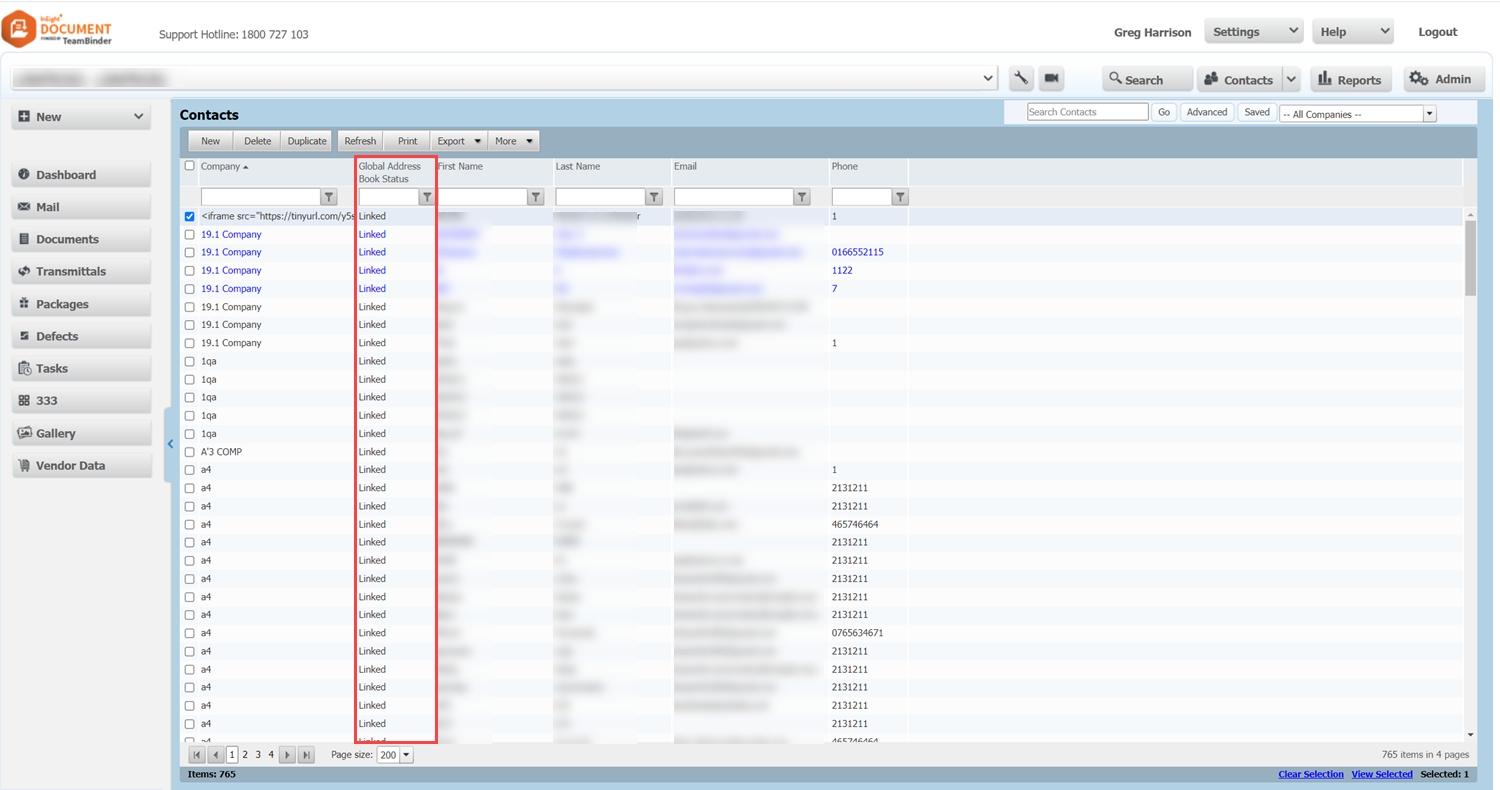Viewport: 1500px width, 790px height.
Task: Expand the Export dropdown menu
Action: point(460,141)
